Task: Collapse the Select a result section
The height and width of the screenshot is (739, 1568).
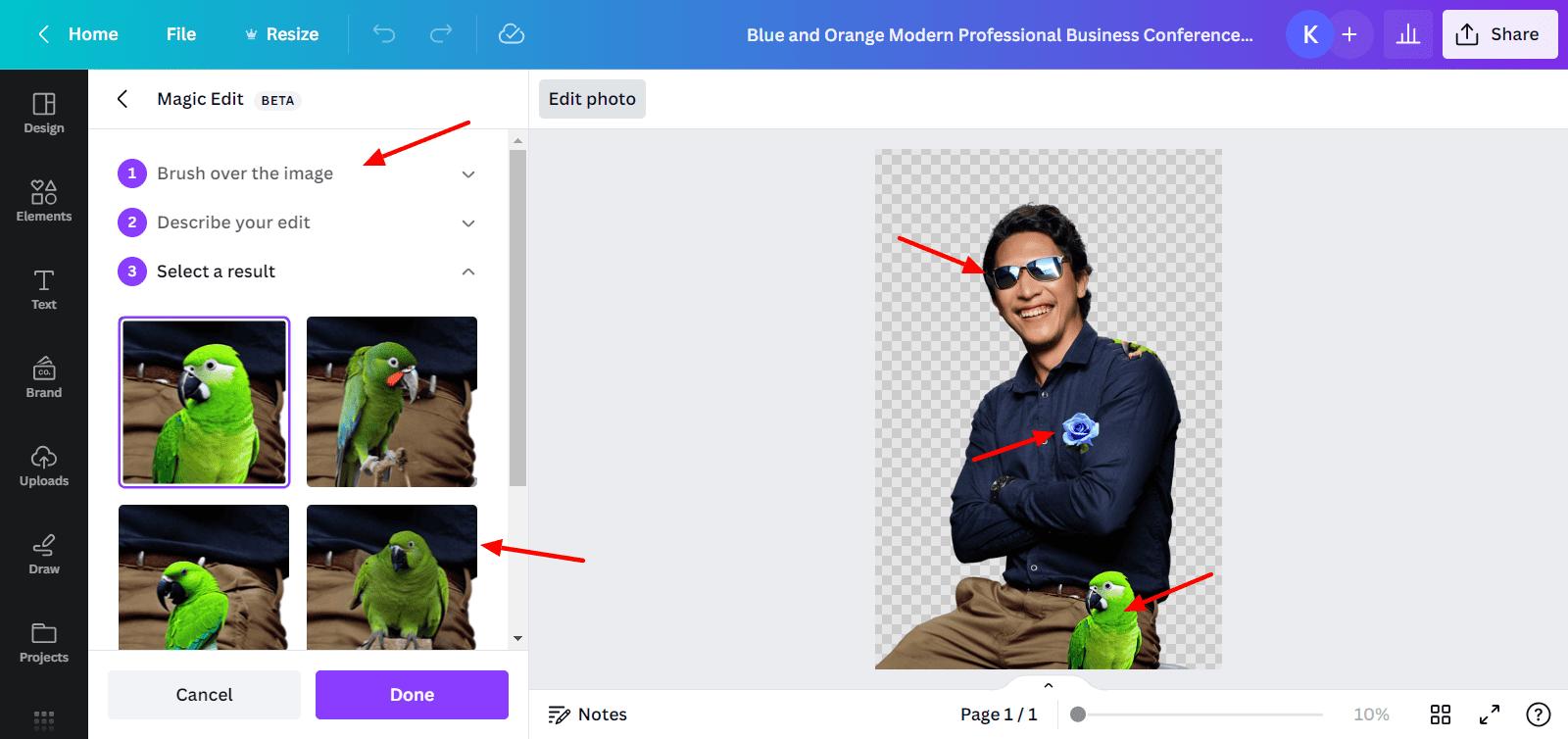Action: tap(468, 271)
